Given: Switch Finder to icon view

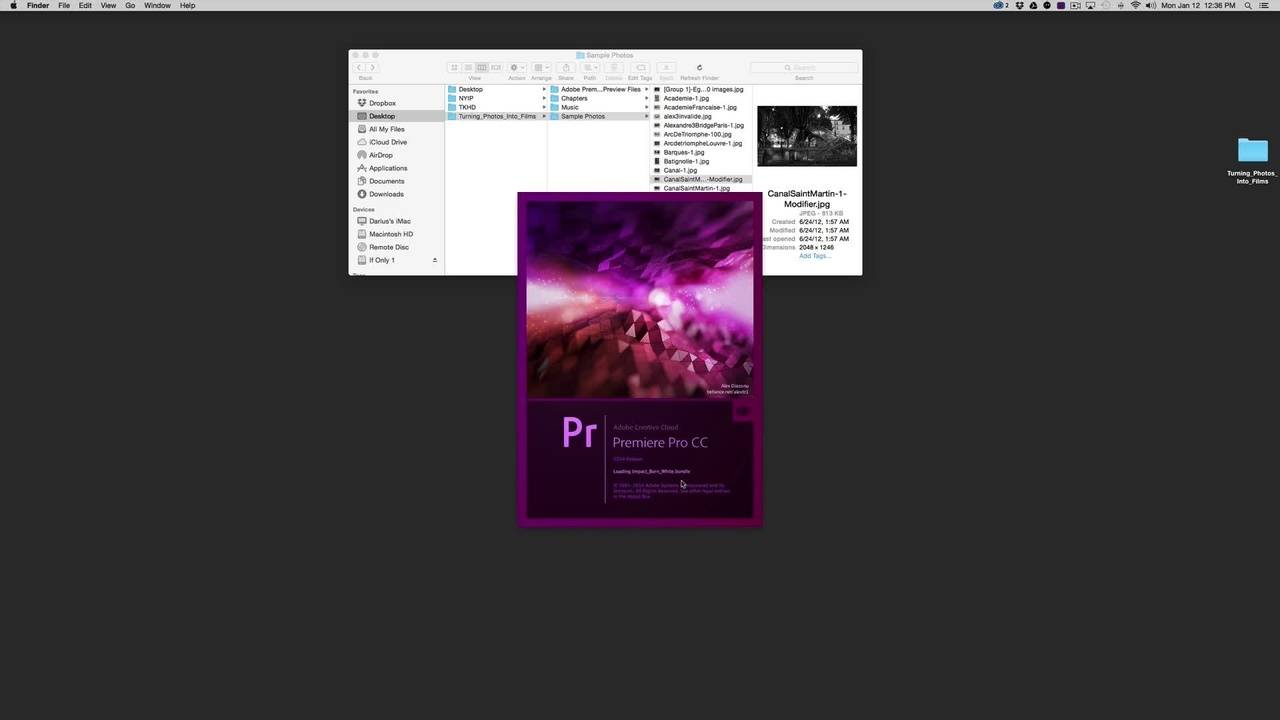Looking at the screenshot, I should (x=454, y=68).
